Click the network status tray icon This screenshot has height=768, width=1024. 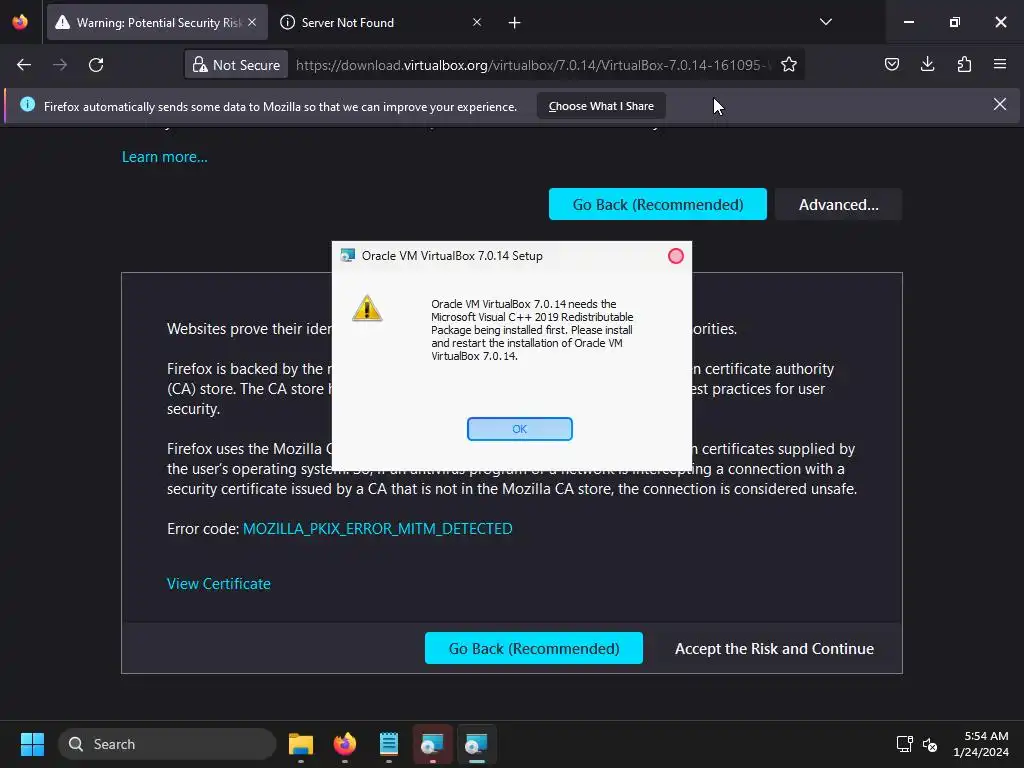[904, 744]
